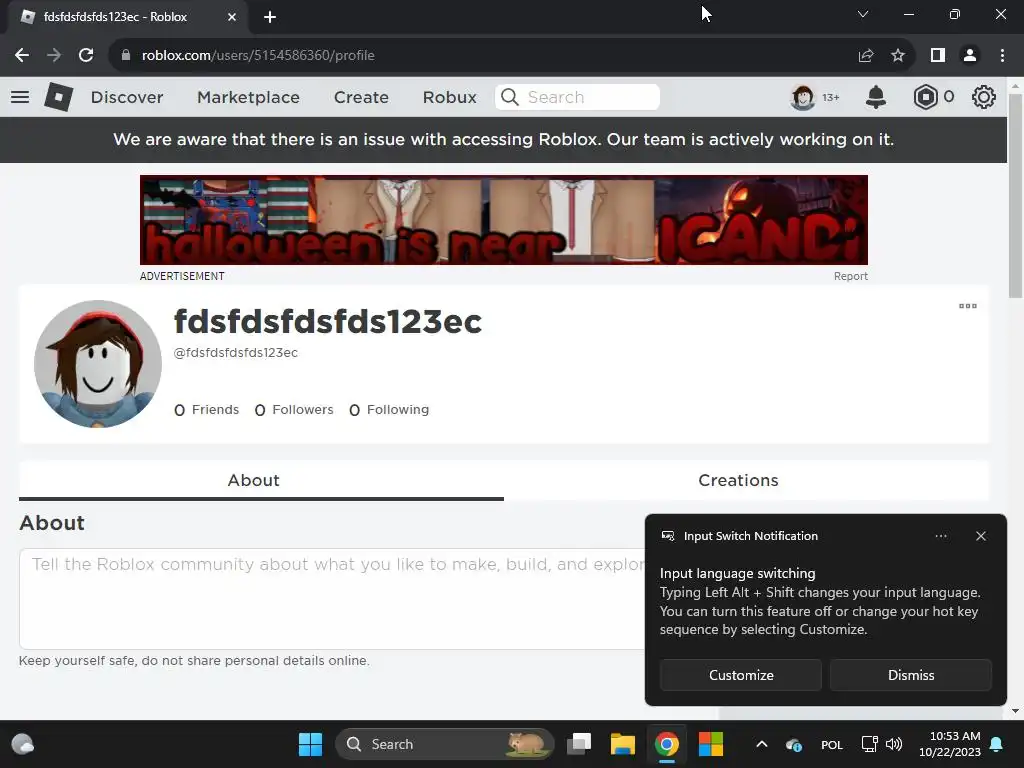
Task: Share this page via the share icon
Action: click(x=866, y=56)
